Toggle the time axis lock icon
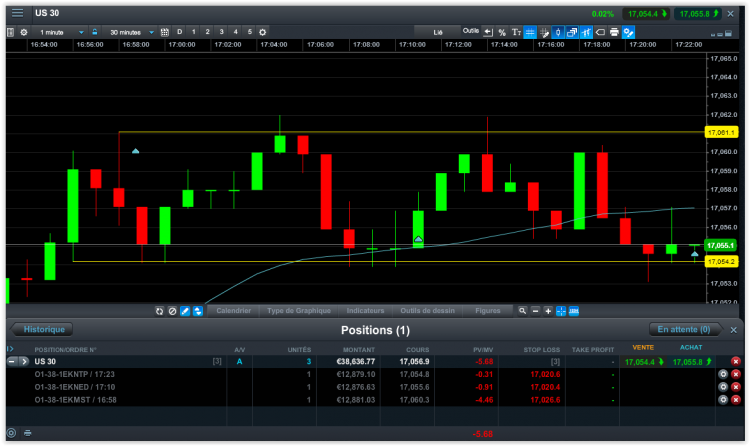The height and width of the screenshot is (446, 750). 95,32
